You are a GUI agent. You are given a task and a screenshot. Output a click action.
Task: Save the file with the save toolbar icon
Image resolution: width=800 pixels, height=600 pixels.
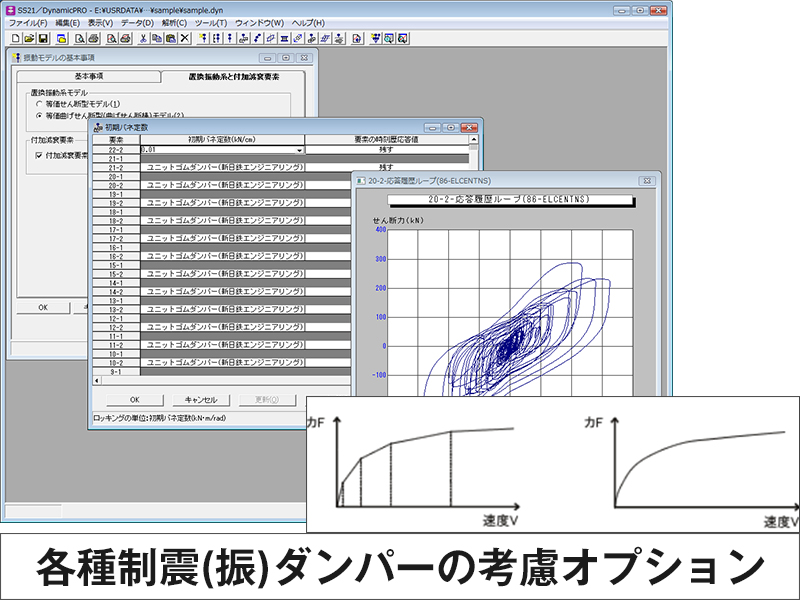coord(42,38)
